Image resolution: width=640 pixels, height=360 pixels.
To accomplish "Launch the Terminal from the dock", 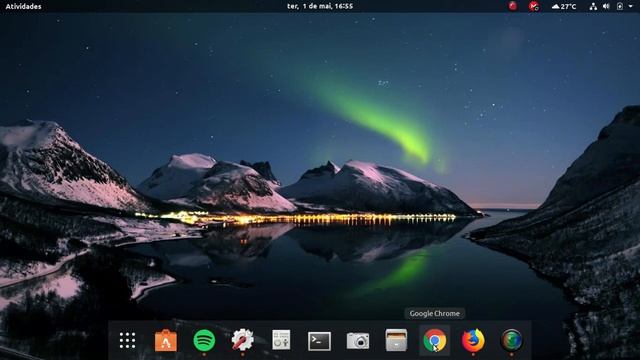I will (319, 341).
